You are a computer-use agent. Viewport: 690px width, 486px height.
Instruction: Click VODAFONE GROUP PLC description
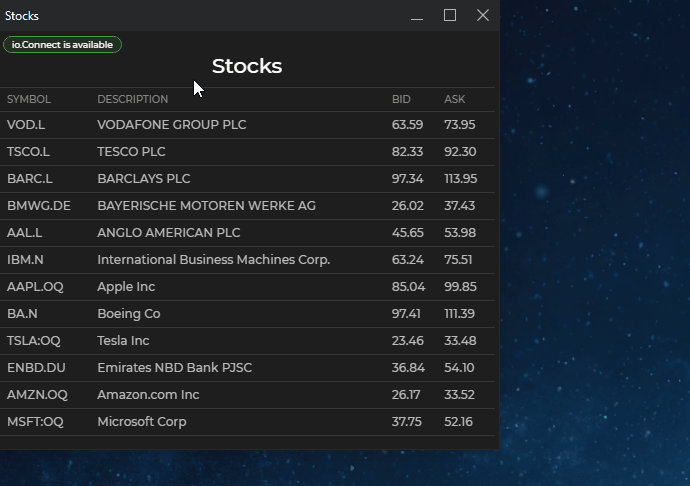[172, 125]
